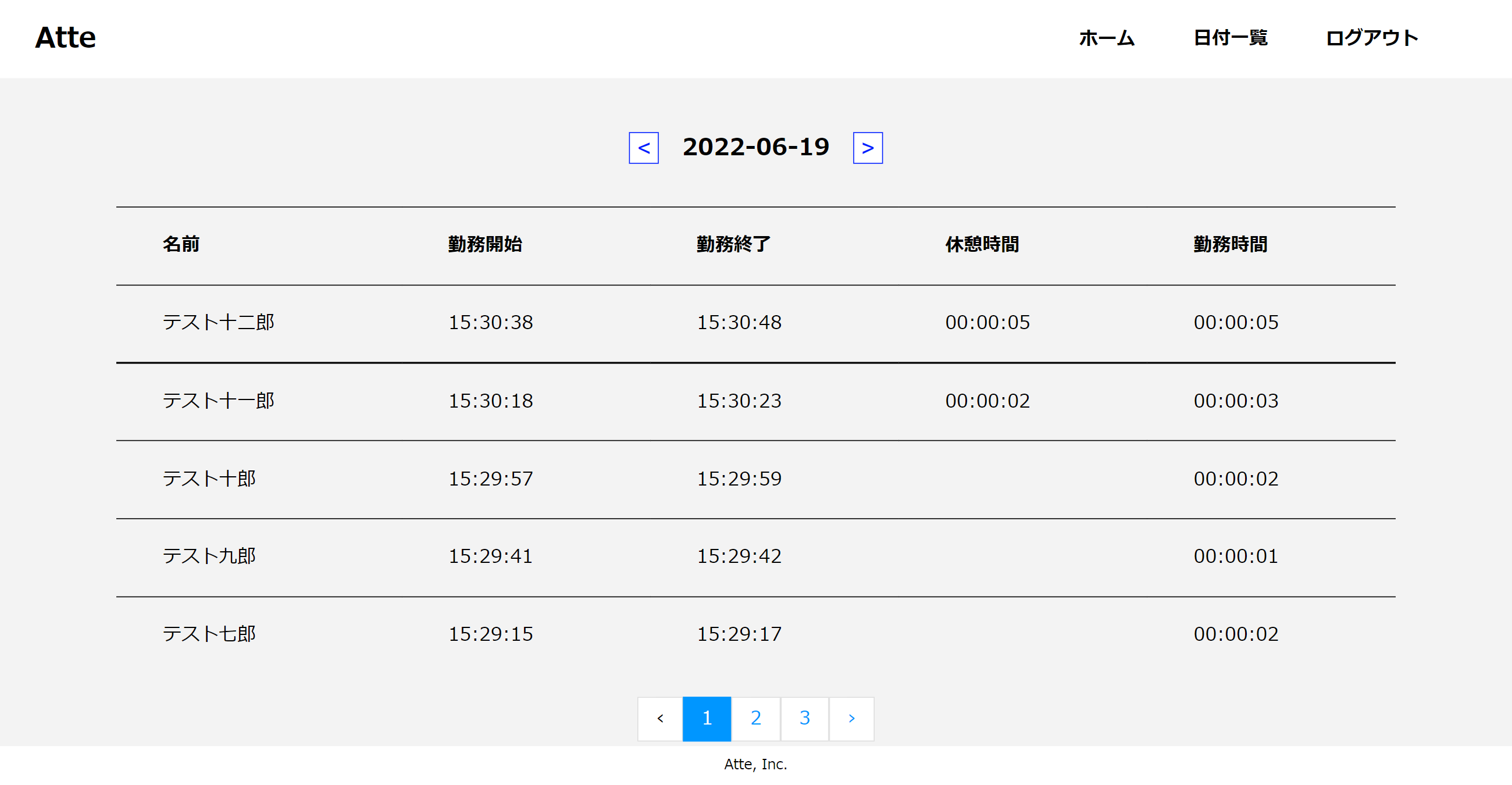Click the pagination left chevron
Screen dimensions: 1512x785
[x=659, y=718]
